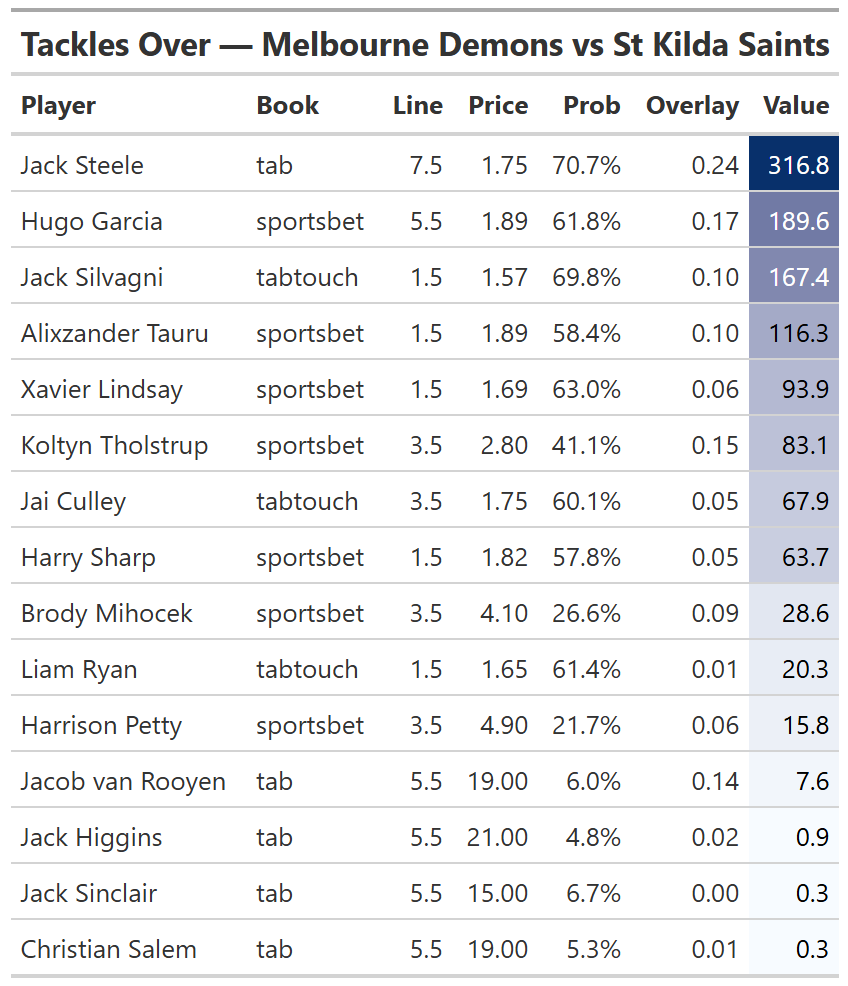The image size is (848, 986).
Task: Click the Price column header
Action: tap(498, 106)
